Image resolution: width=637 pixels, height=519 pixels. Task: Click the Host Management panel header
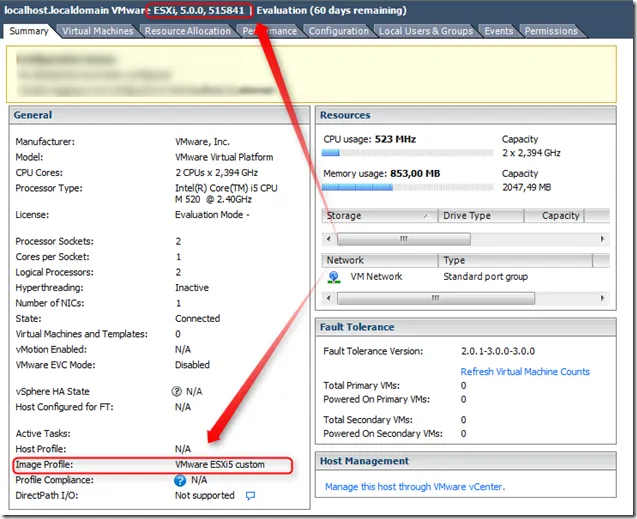(x=466, y=461)
